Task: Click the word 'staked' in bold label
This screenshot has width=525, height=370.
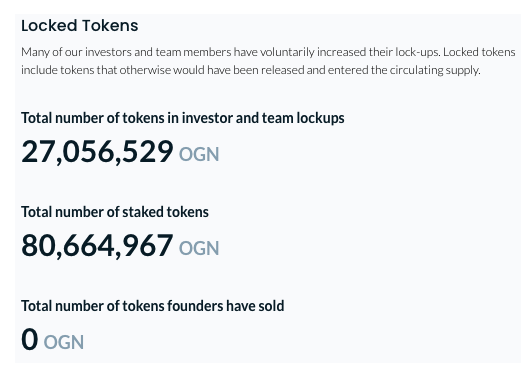Action: 143,212
